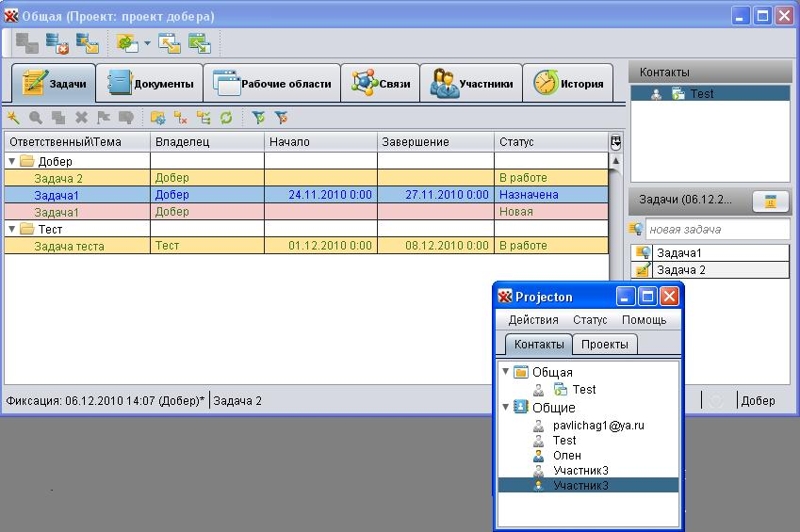Sort by the Владелец column header
This screenshot has width=800, height=532.
[x=207, y=142]
